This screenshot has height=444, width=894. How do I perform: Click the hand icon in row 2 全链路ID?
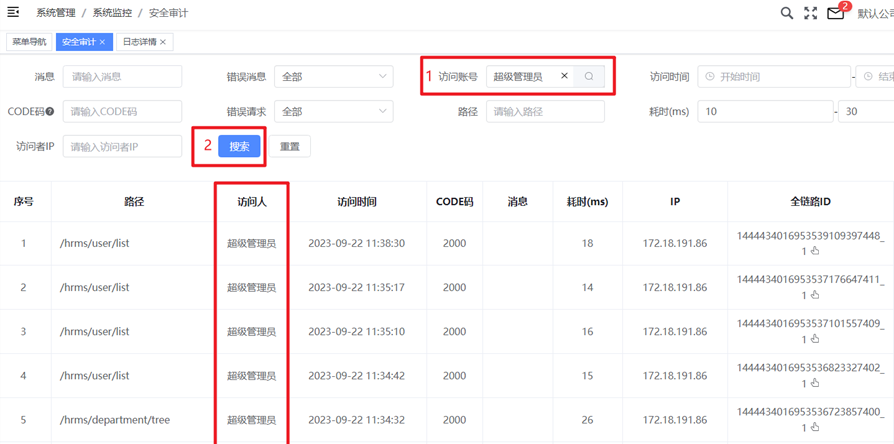point(815,295)
